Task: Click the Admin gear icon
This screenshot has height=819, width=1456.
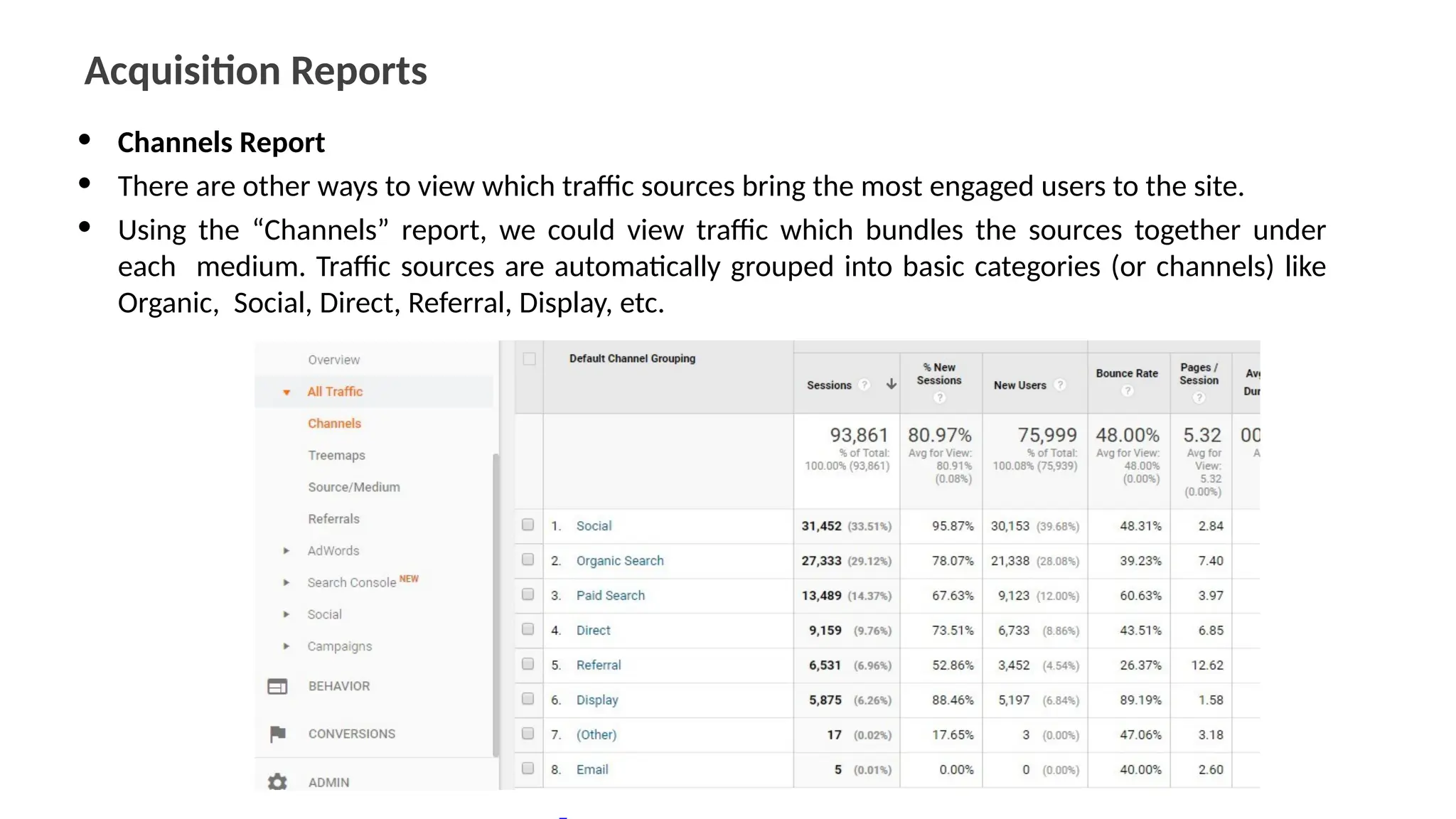Action: point(277,782)
